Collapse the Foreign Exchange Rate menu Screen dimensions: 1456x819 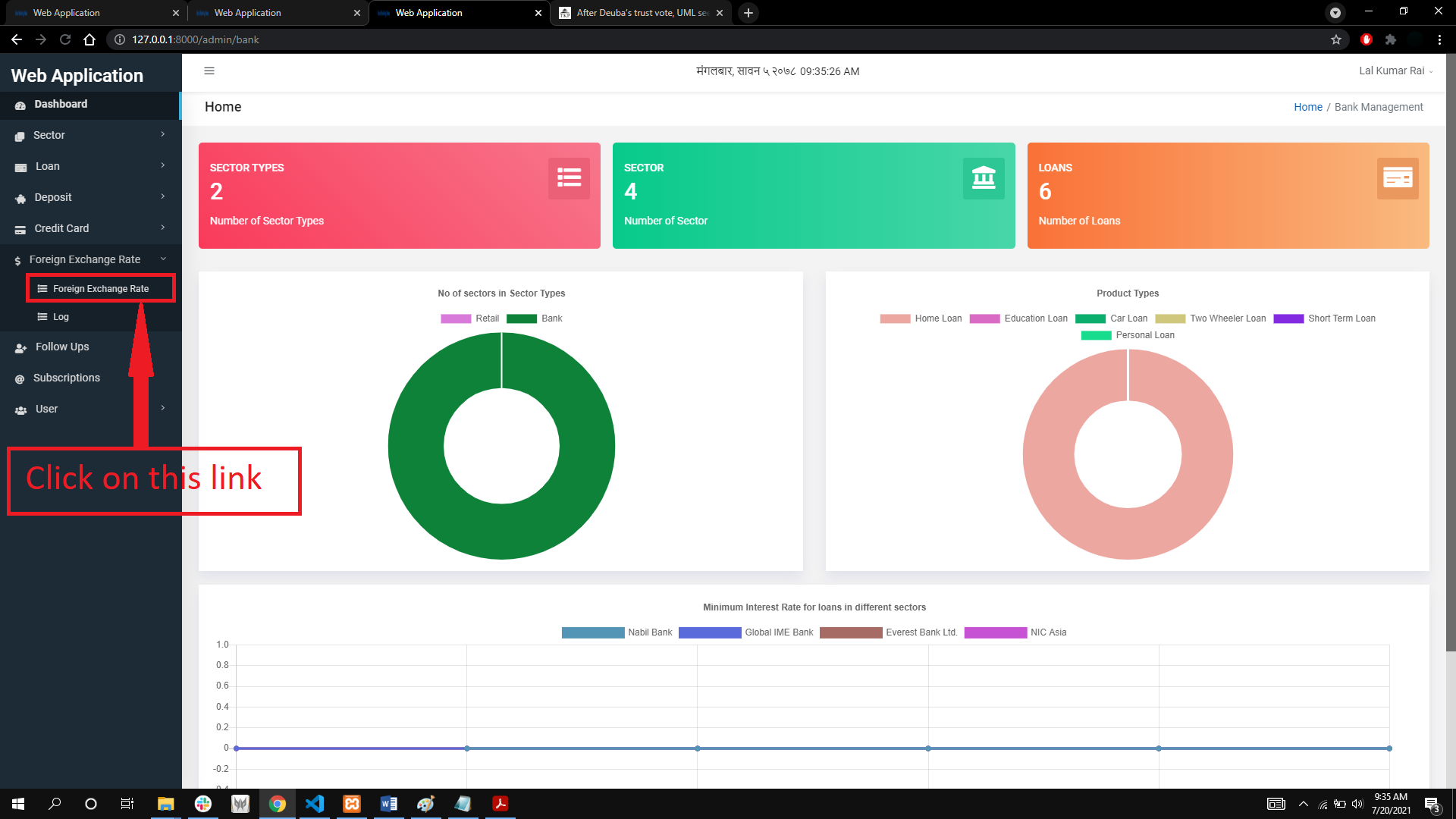91,259
